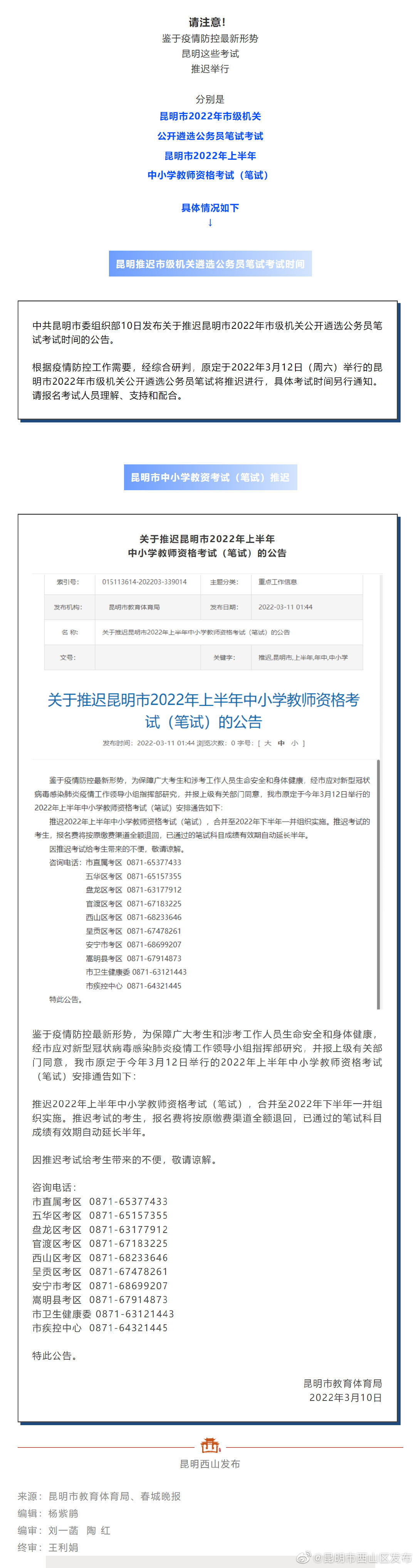Click large-text line 嵩明县考区 0871-67914873

100,1300
